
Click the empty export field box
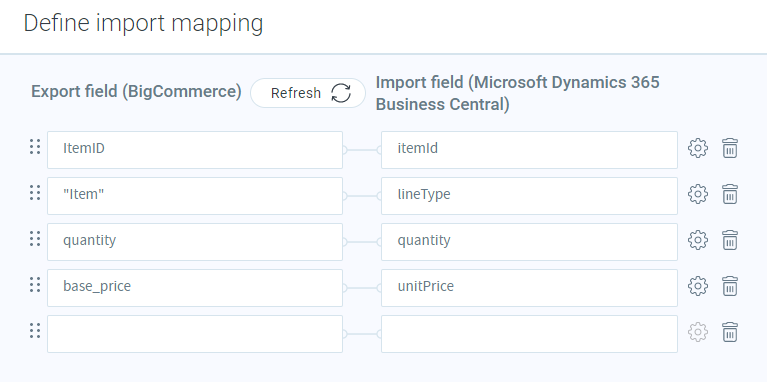[x=195, y=334]
